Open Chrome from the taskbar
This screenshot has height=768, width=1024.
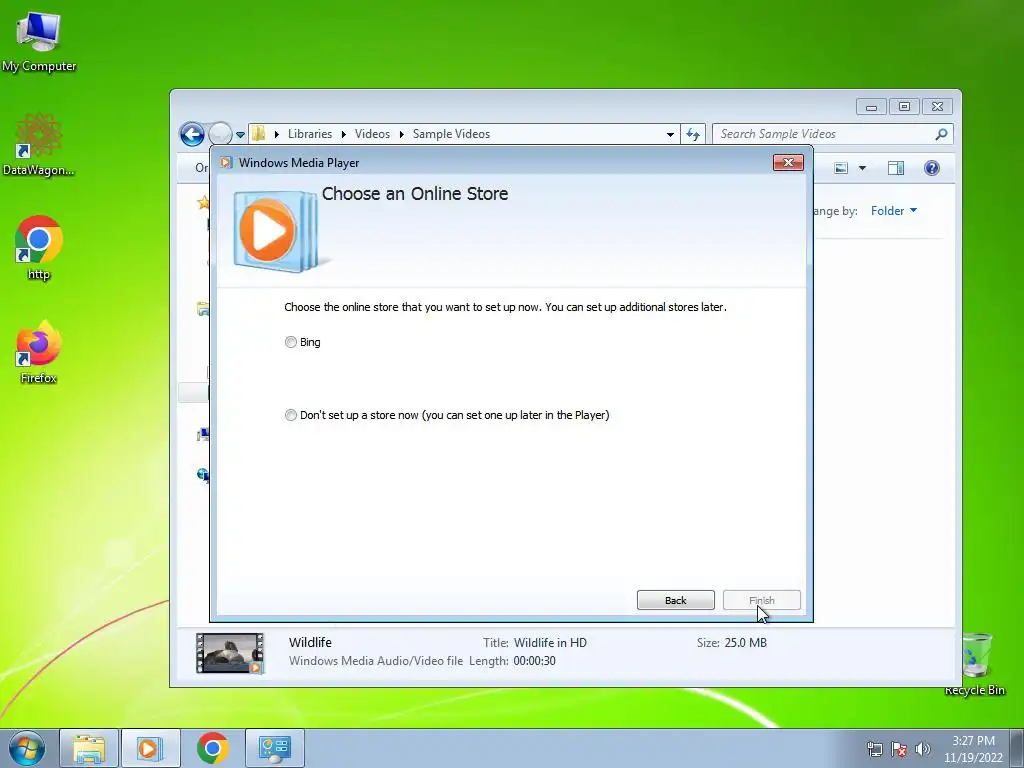coord(212,748)
